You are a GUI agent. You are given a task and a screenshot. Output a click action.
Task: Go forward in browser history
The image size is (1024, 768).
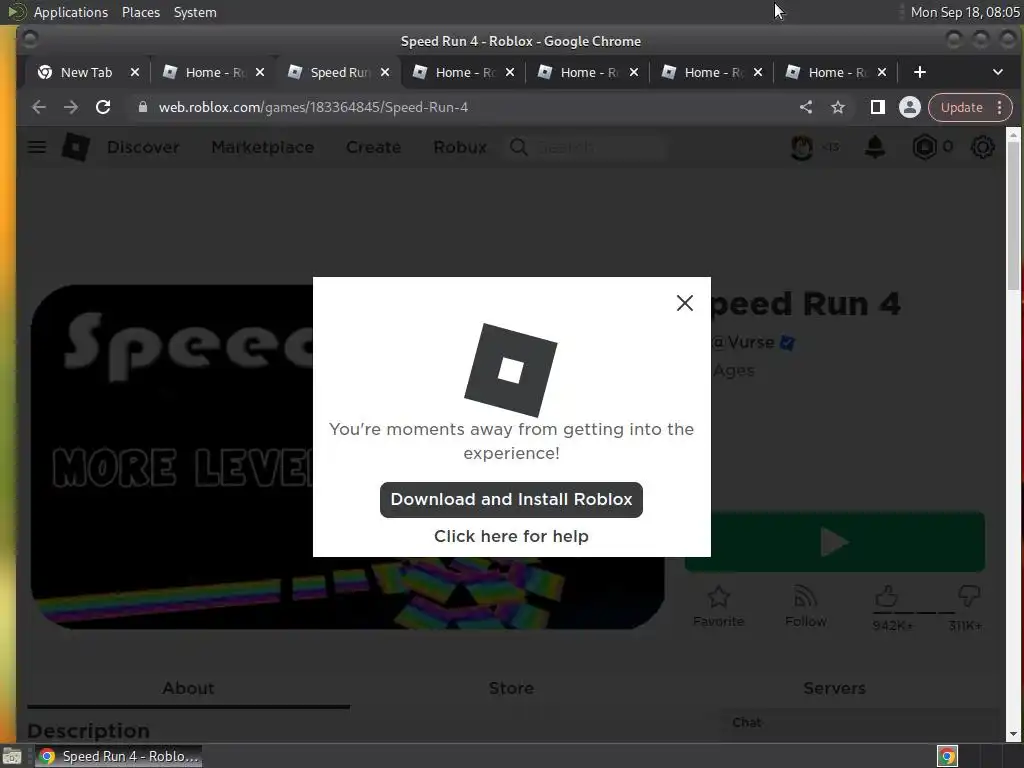click(x=71, y=107)
